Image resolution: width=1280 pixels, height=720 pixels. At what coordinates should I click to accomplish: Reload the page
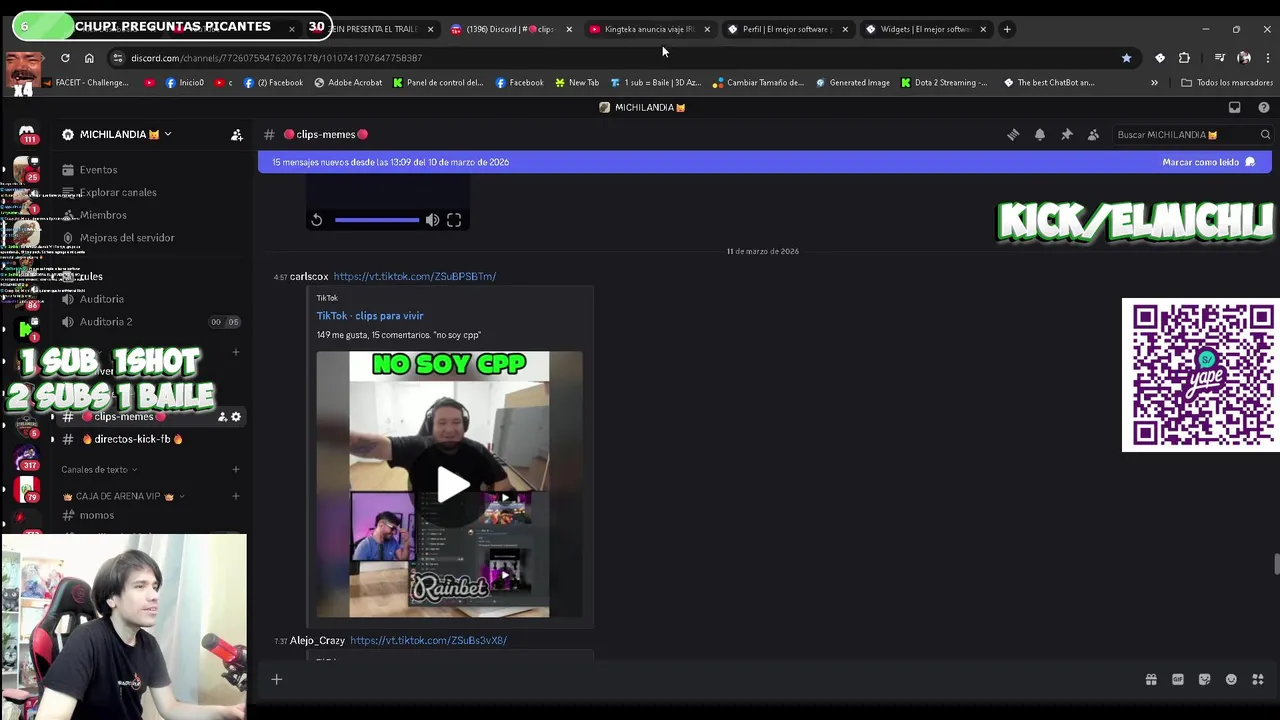coord(65,58)
